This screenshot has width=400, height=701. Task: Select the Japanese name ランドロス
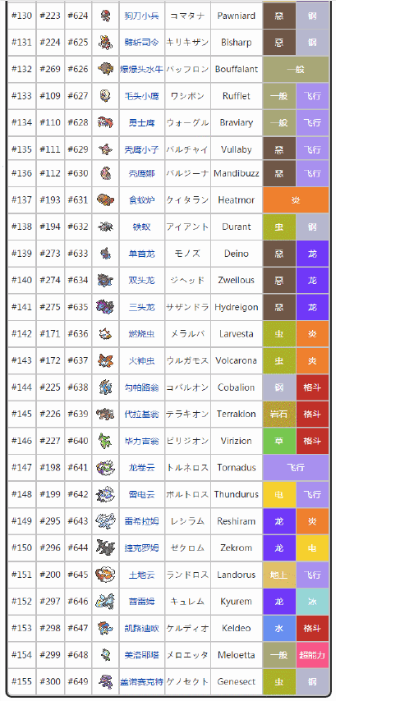(x=187, y=574)
